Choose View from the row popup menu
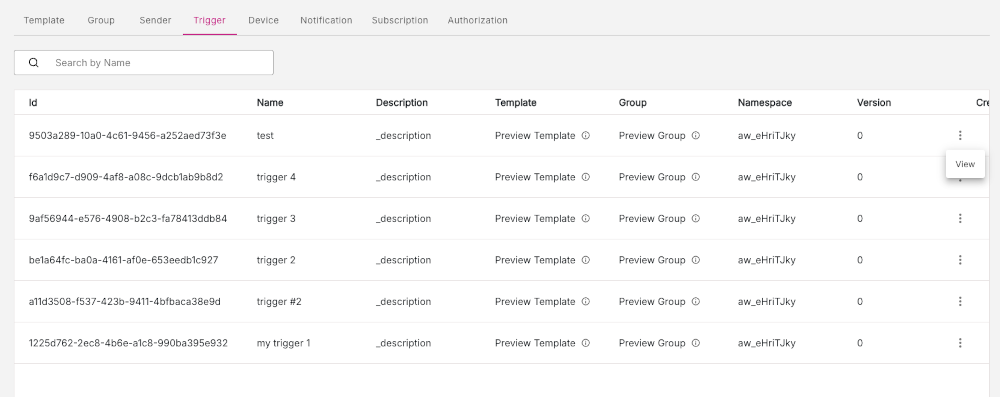The image size is (1000, 397). pos(965,164)
